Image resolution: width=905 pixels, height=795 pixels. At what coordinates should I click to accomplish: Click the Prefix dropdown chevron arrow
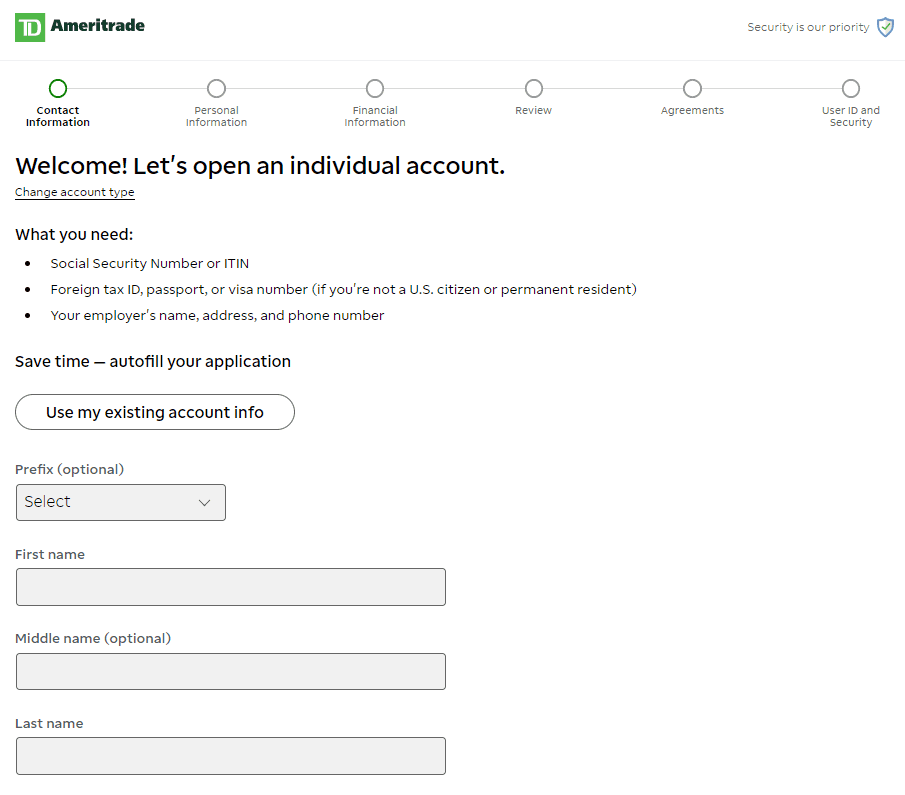[204, 503]
